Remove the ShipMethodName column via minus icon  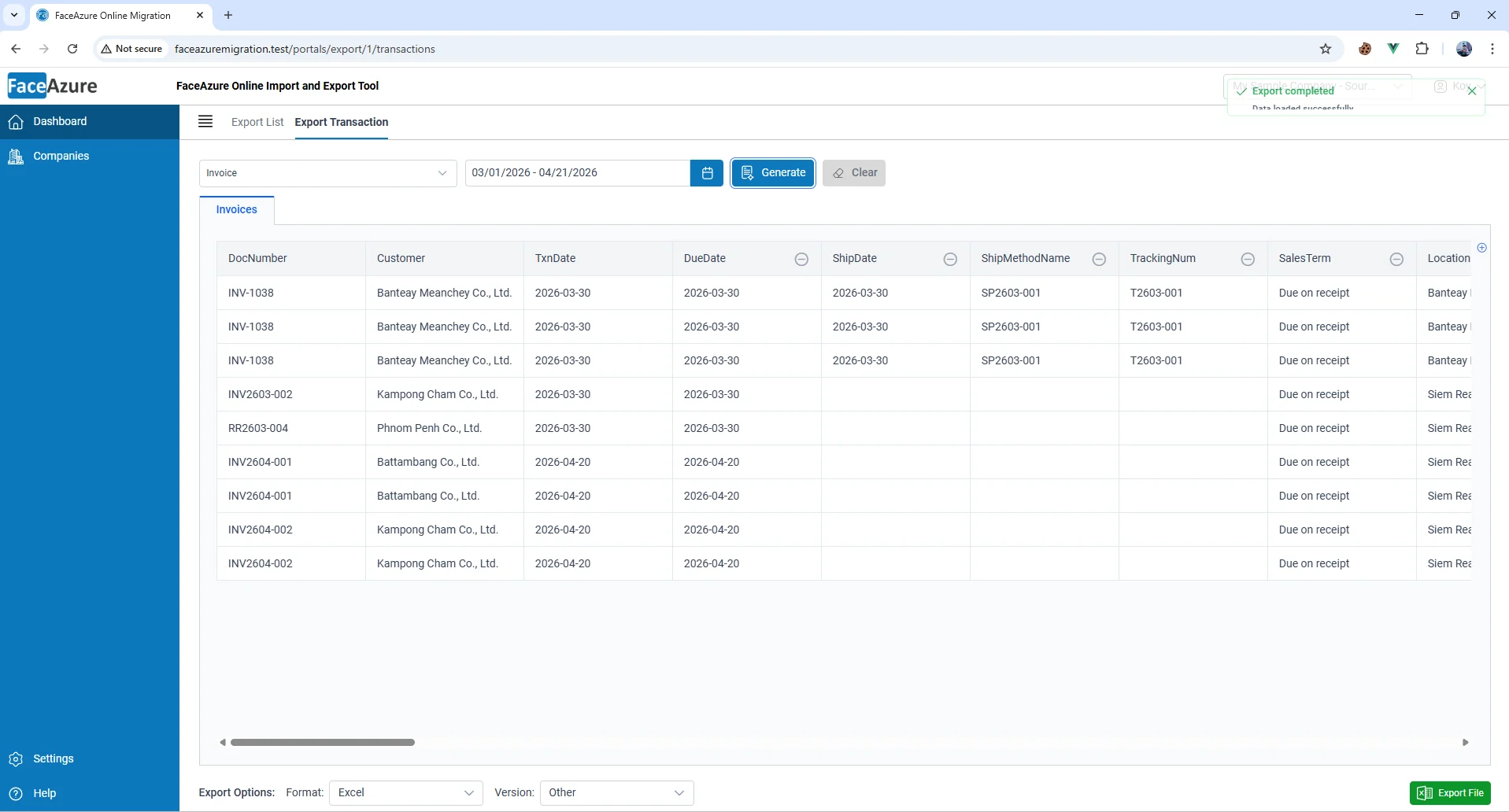pyautogui.click(x=1099, y=259)
